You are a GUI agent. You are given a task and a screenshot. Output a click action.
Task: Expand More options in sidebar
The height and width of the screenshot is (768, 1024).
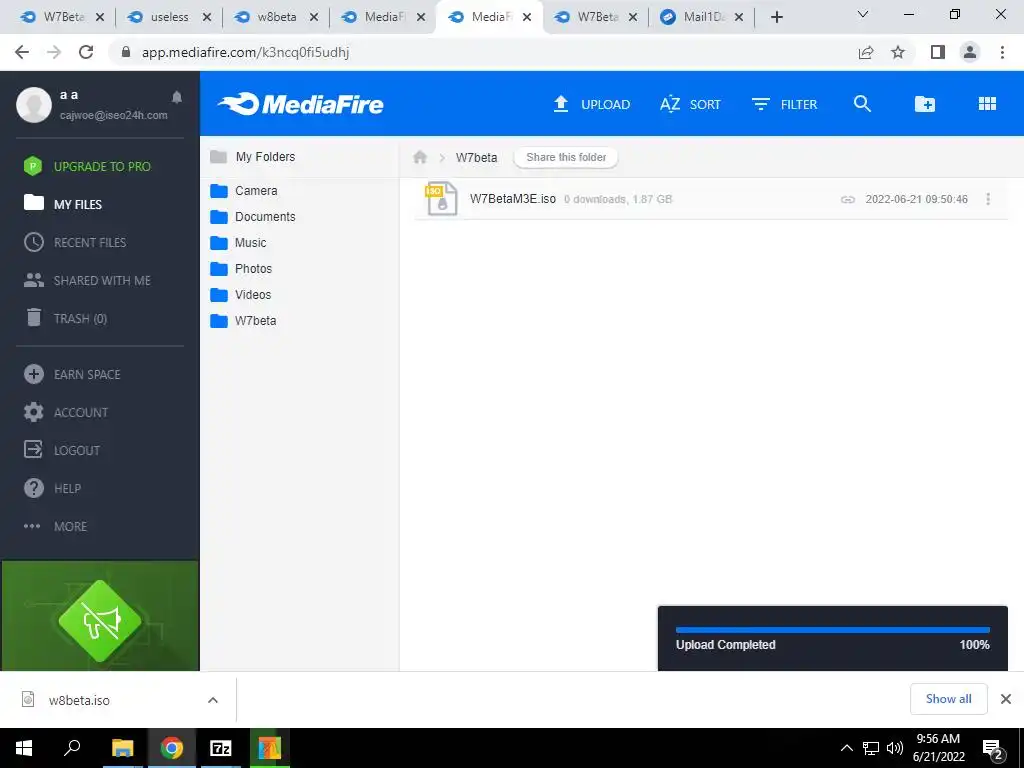[56, 526]
